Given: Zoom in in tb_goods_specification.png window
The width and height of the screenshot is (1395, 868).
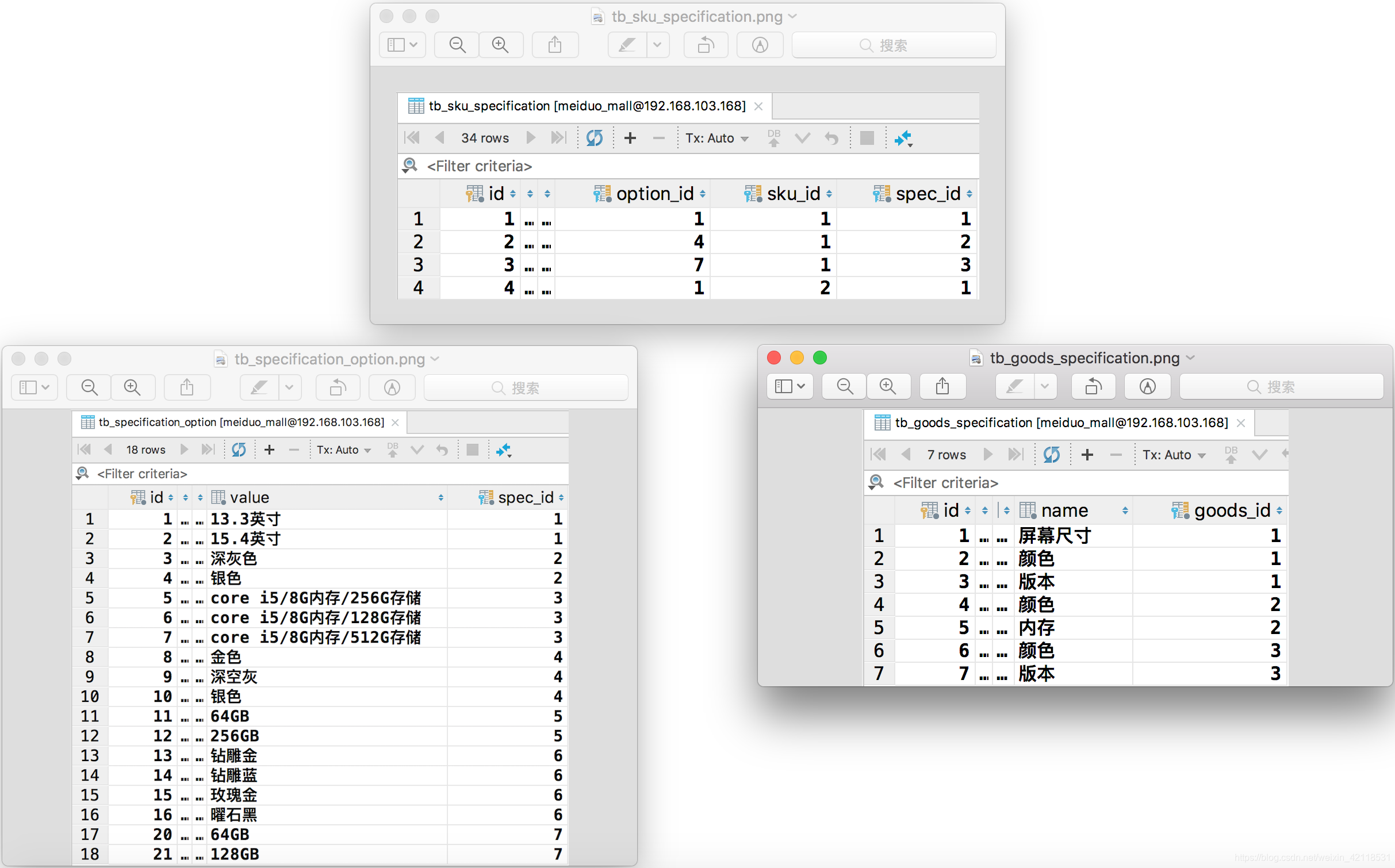Looking at the screenshot, I should [888, 386].
